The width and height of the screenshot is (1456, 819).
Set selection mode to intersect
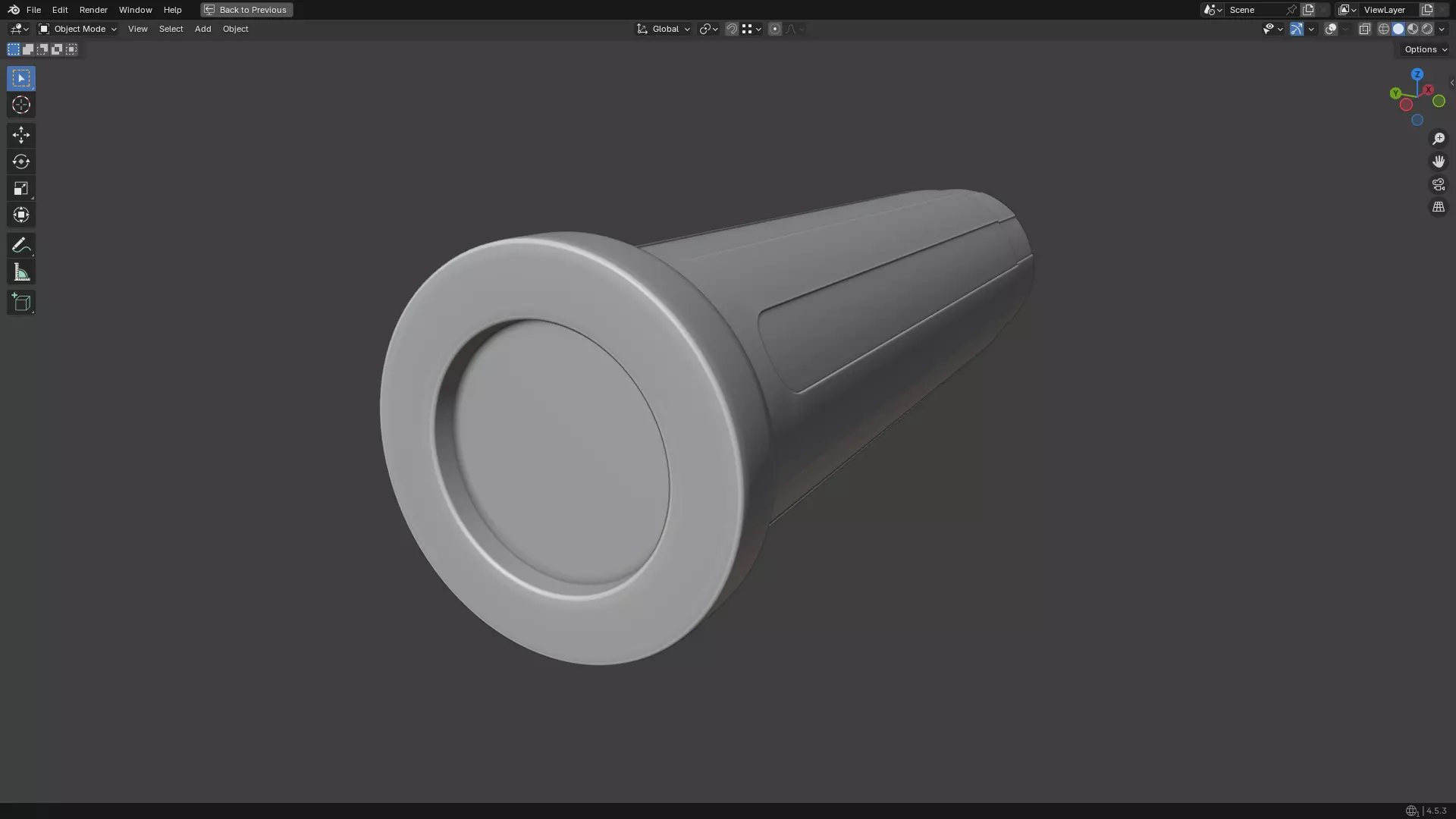click(x=71, y=49)
